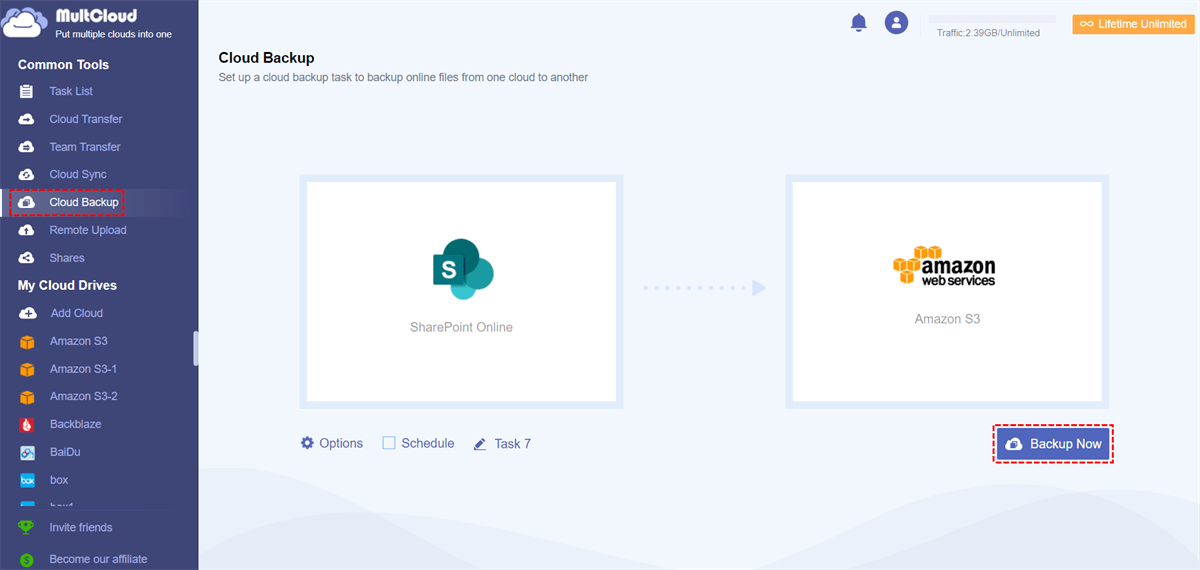
Task: Click the Options gear icon
Action: (307, 443)
